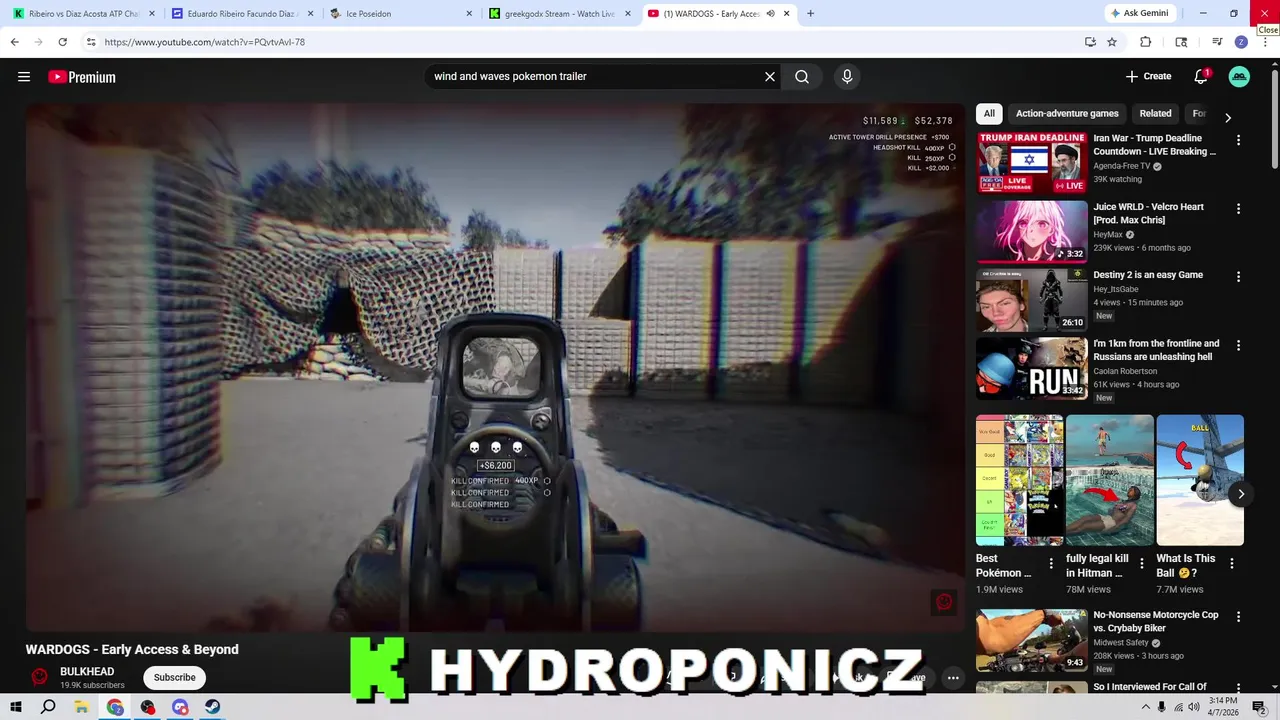Open Chrome profile Z avatar
The width and height of the screenshot is (1280, 720).
[1241, 42]
